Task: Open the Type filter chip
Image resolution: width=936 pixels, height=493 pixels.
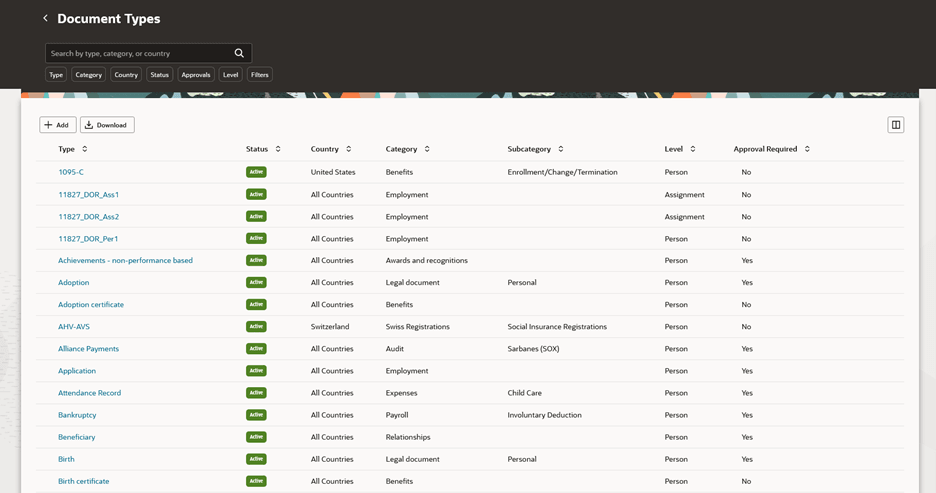Action: click(56, 75)
